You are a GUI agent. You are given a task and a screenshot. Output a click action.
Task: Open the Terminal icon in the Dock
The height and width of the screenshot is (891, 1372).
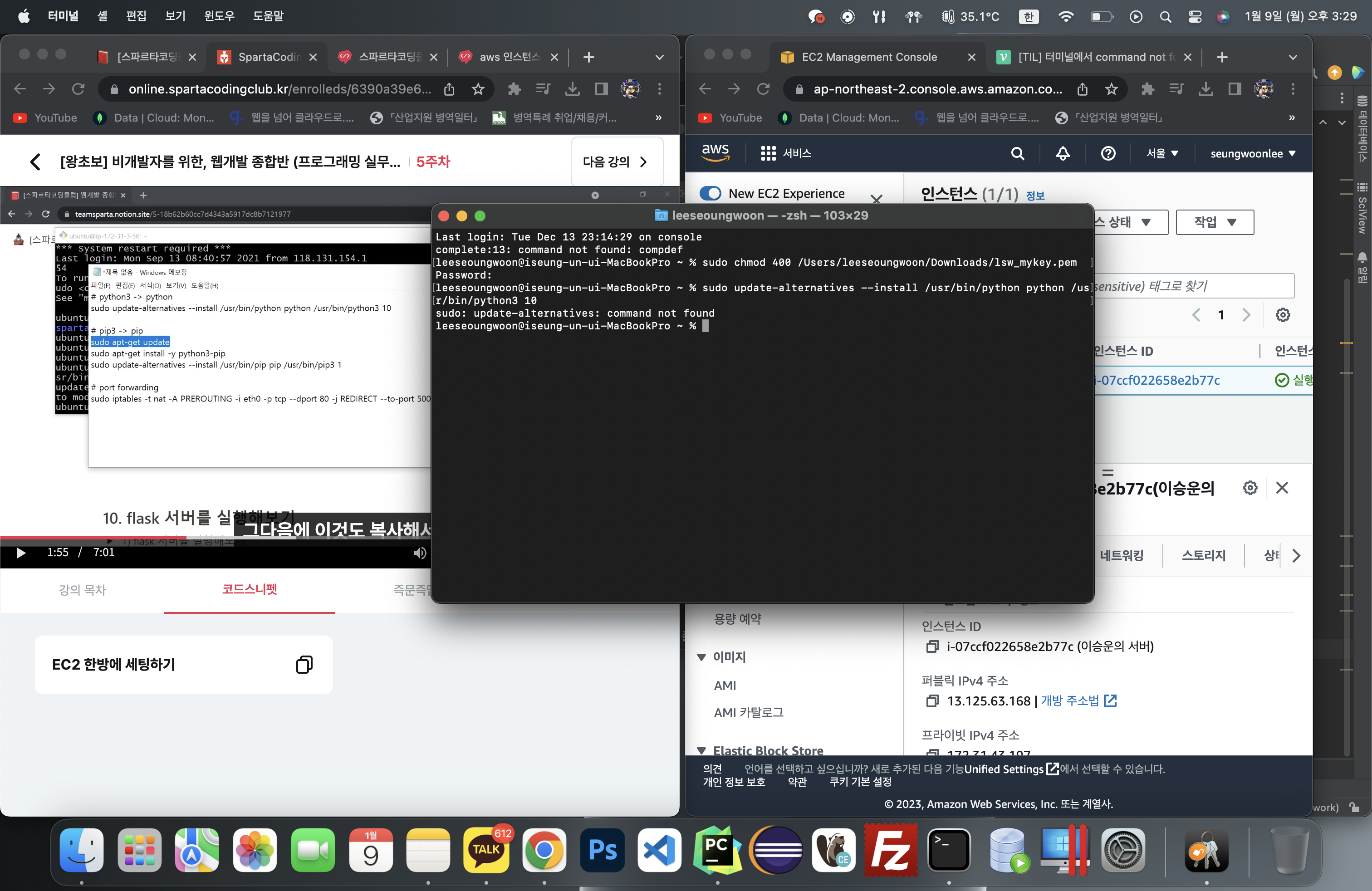pos(949,850)
